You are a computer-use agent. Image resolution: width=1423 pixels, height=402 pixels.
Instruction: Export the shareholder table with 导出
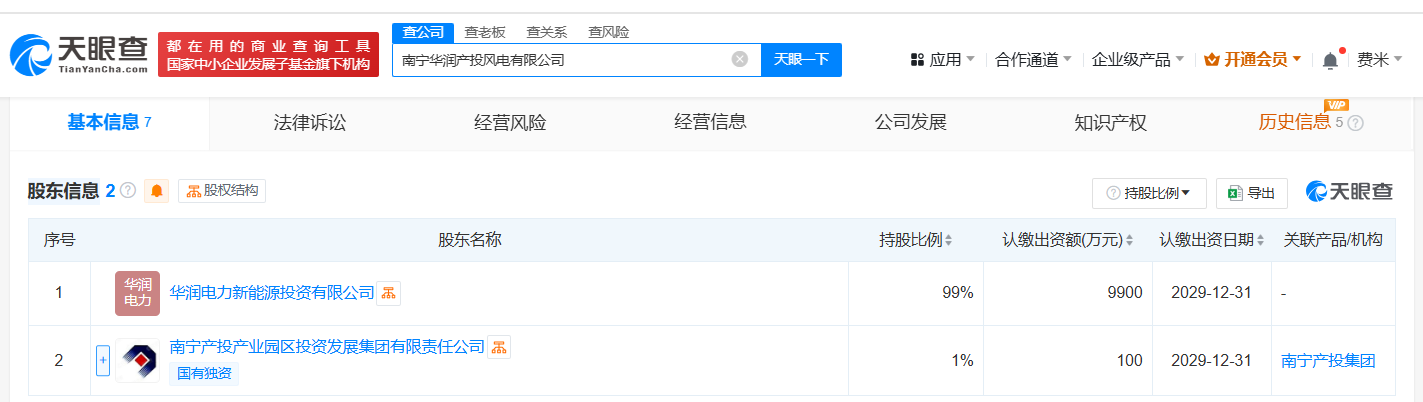(1251, 193)
